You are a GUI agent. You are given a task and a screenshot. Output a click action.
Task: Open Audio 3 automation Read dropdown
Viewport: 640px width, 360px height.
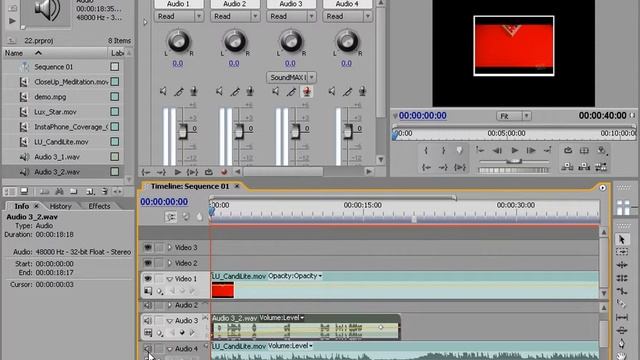tap(311, 16)
